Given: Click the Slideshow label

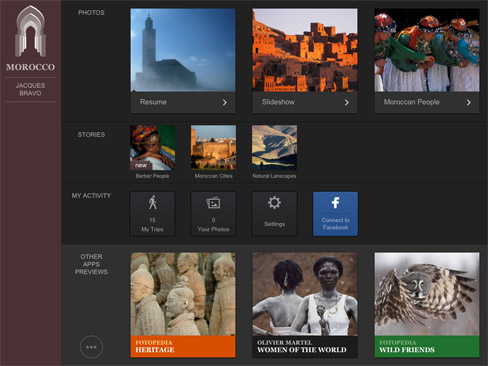Looking at the screenshot, I should pos(278,102).
